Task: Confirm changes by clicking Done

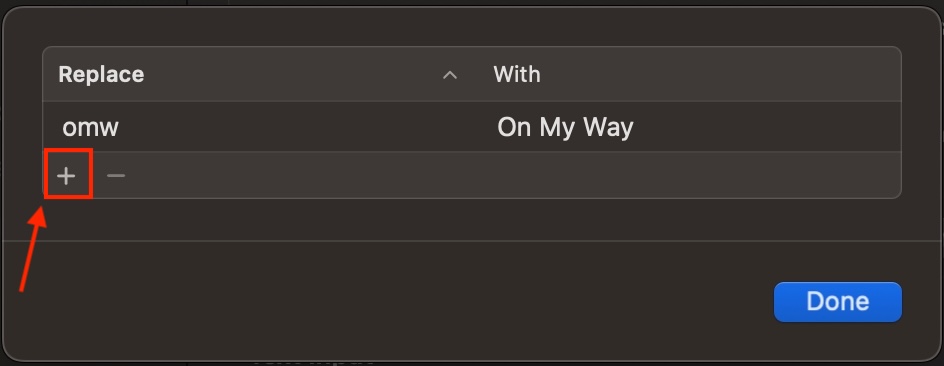Action: [837, 302]
